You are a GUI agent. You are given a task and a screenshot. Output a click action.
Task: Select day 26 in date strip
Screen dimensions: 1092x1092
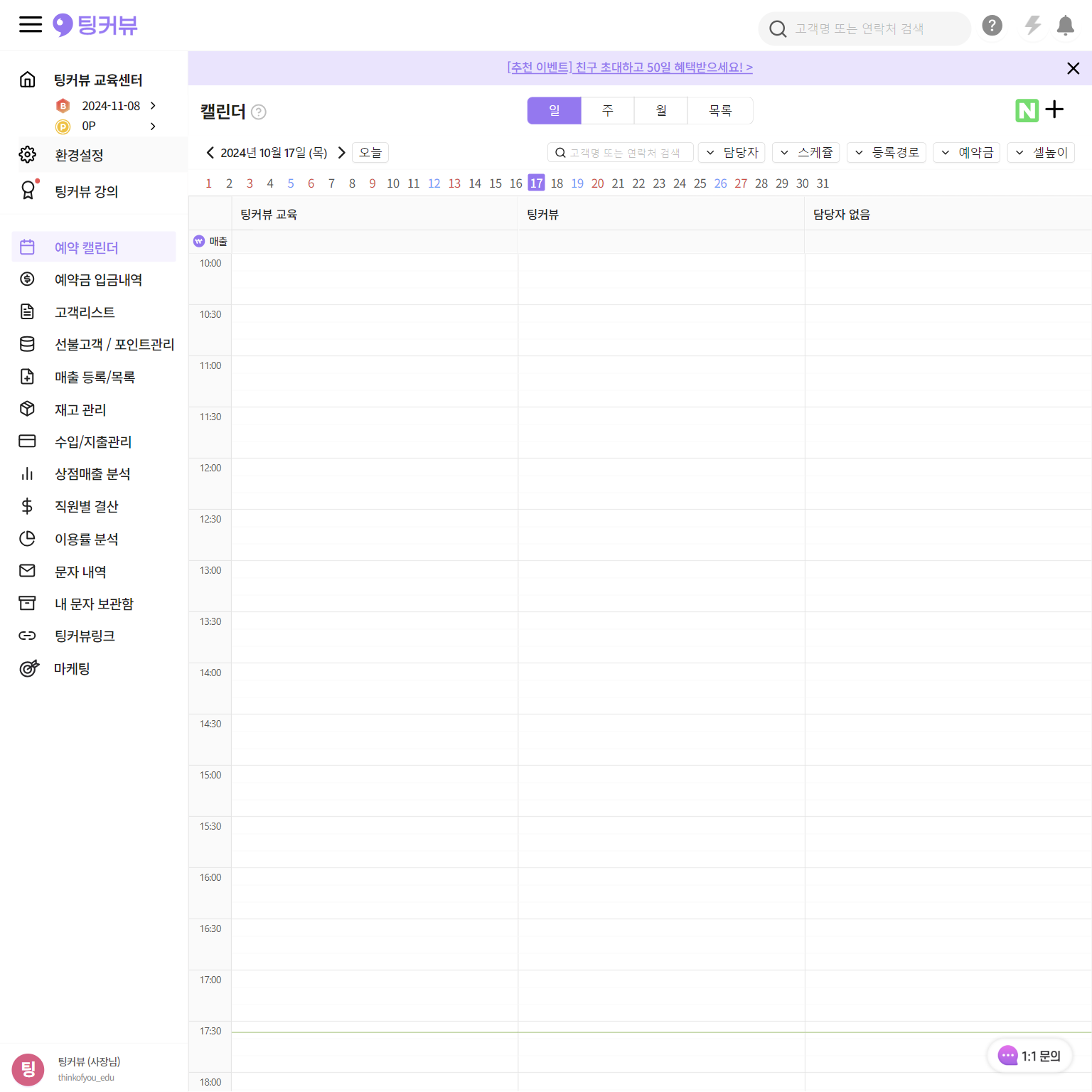tap(720, 183)
